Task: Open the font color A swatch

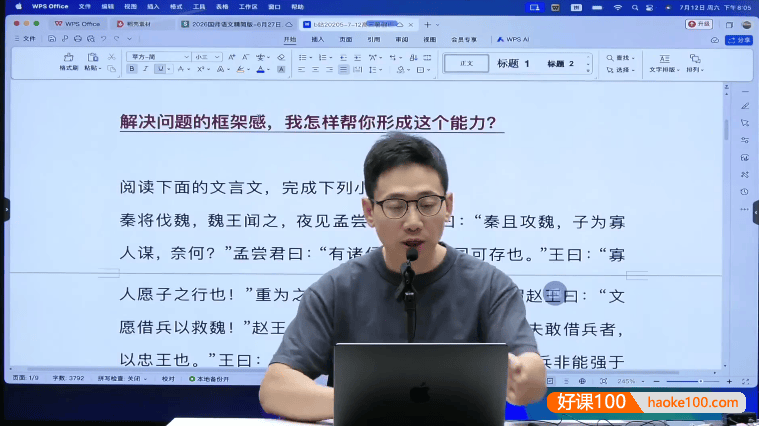Action: [x=260, y=70]
